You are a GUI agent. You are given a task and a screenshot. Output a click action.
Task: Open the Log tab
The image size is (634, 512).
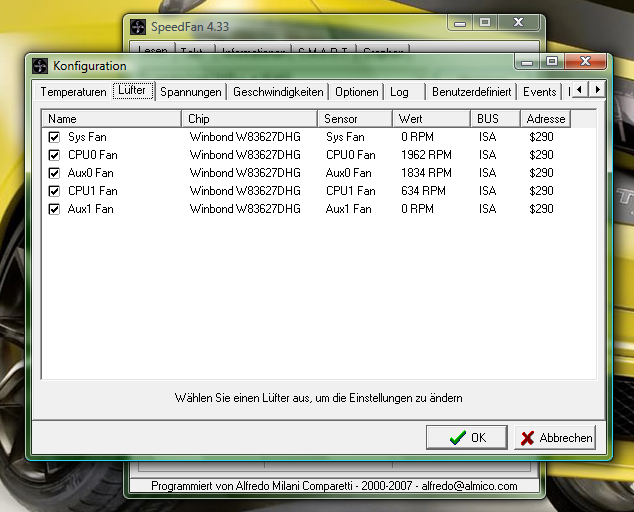coord(404,92)
